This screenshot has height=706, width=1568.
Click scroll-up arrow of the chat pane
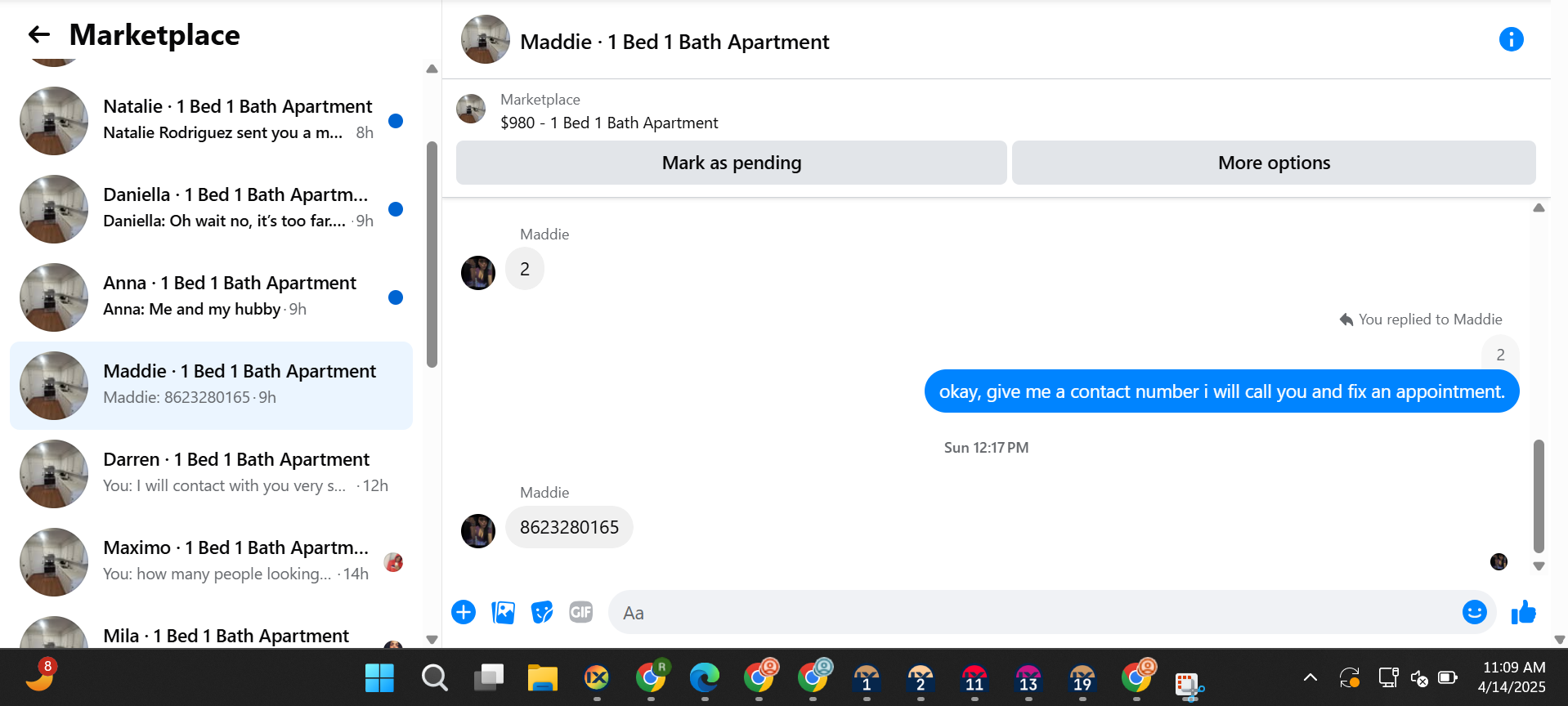click(1539, 208)
